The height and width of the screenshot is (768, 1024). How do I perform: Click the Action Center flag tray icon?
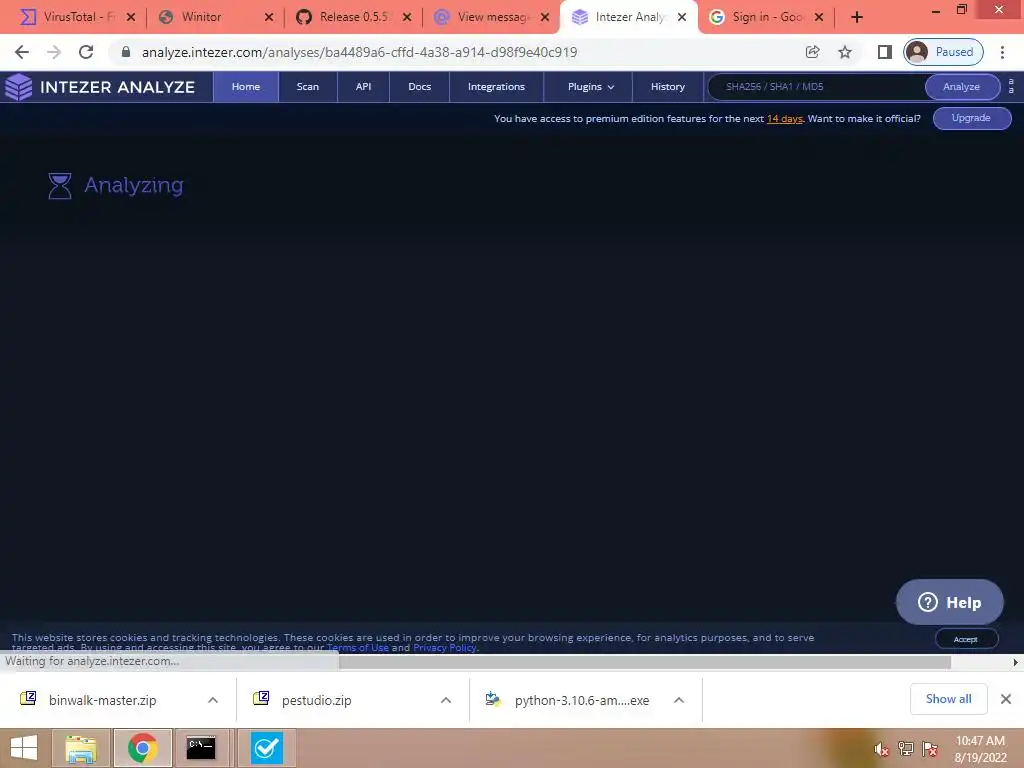click(x=930, y=749)
